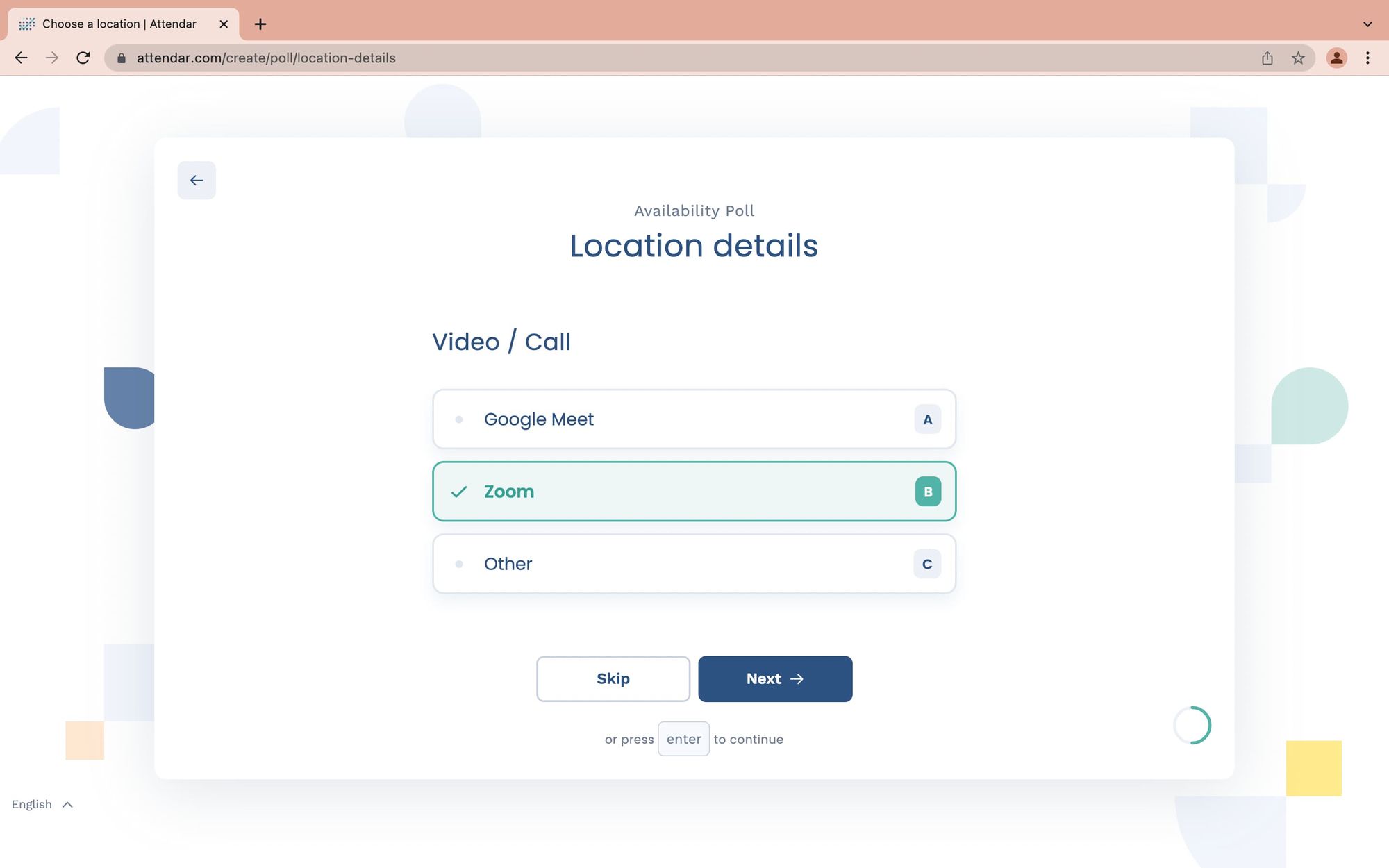Image resolution: width=1389 pixels, height=868 pixels.
Task: Expand language menu chevron
Action: pos(67,805)
